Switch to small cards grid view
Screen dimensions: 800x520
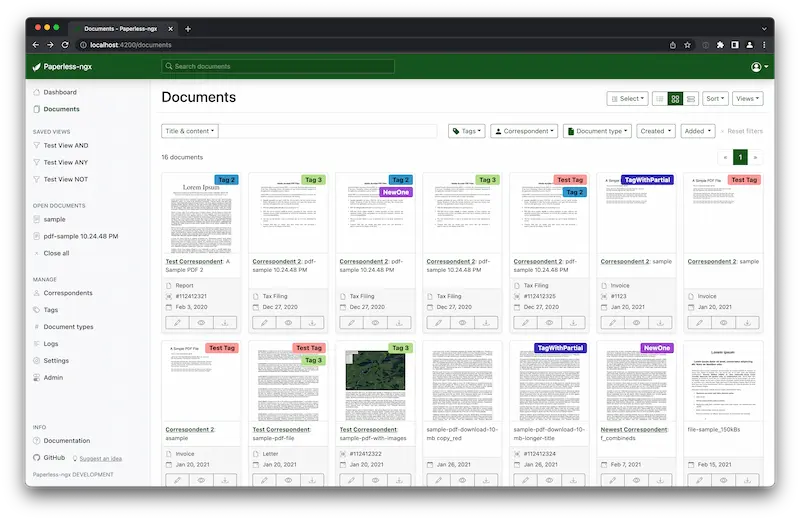point(675,98)
